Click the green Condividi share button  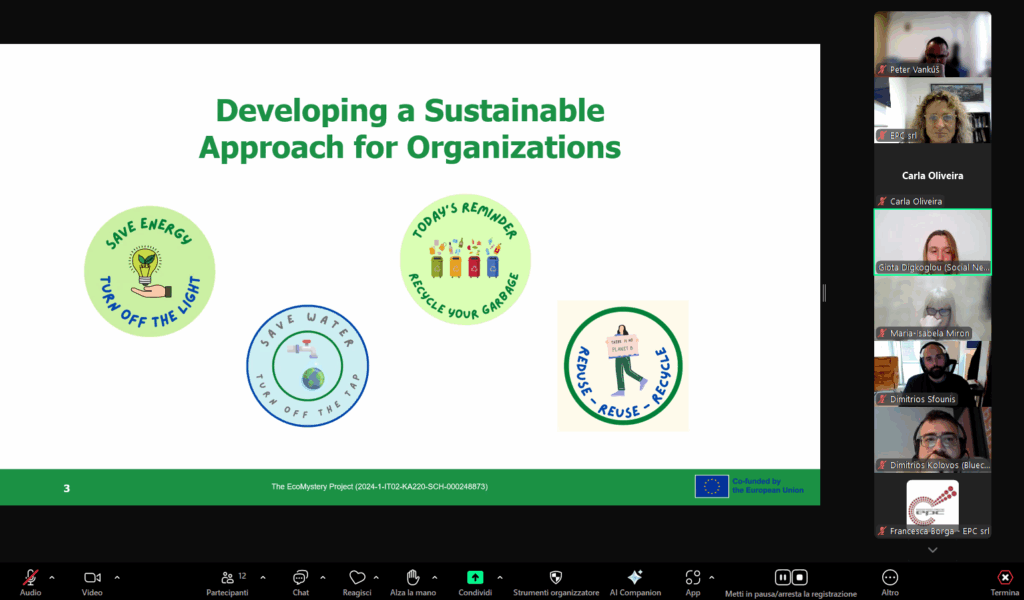point(475,578)
